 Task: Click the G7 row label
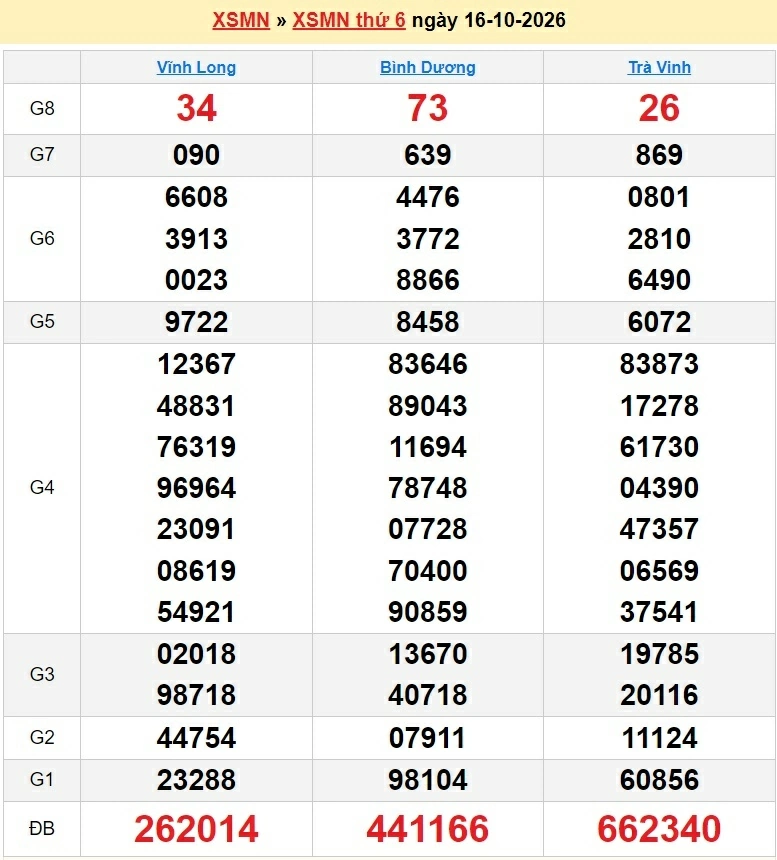(42, 155)
